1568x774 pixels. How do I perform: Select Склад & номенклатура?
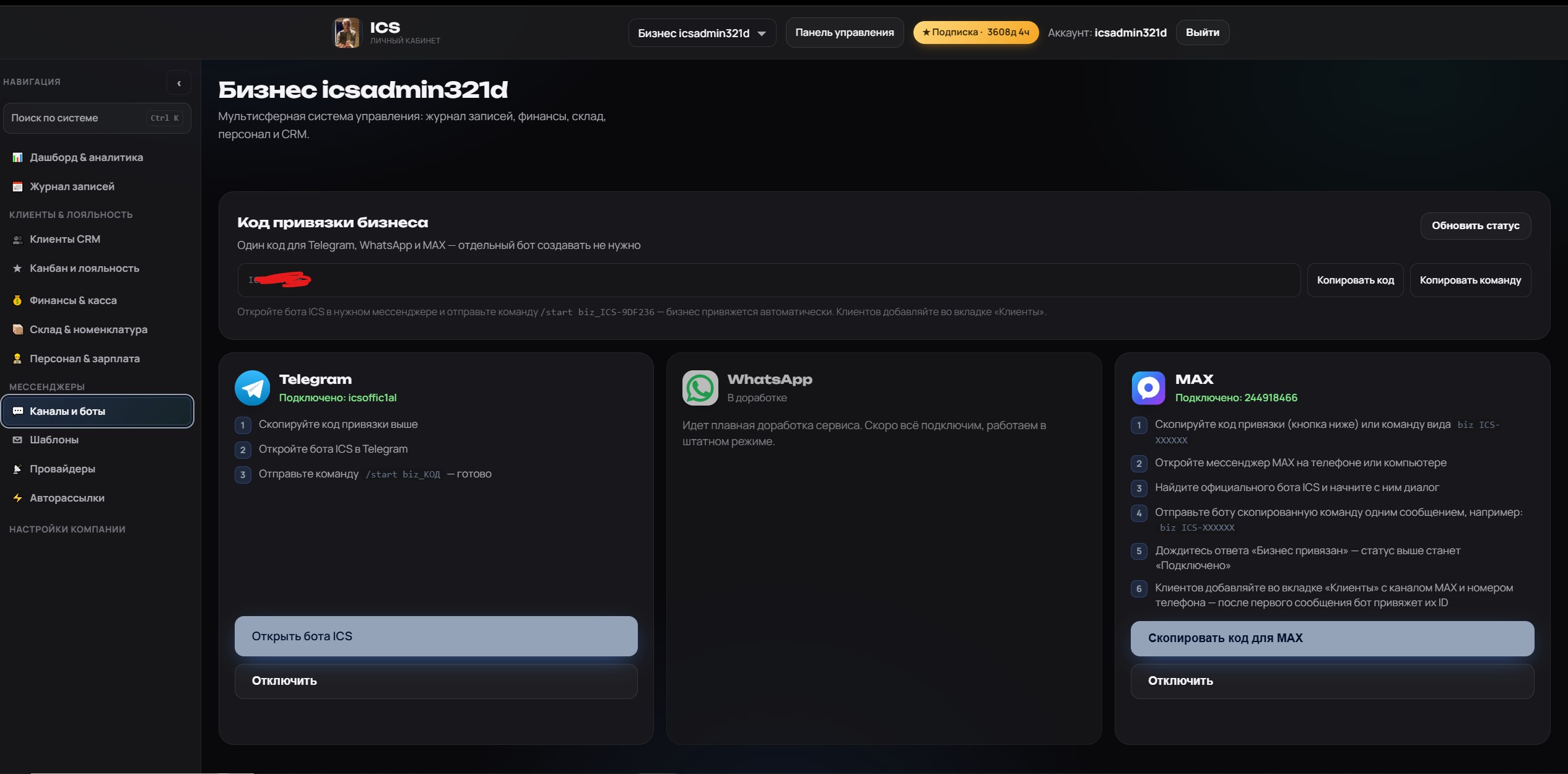coord(97,329)
